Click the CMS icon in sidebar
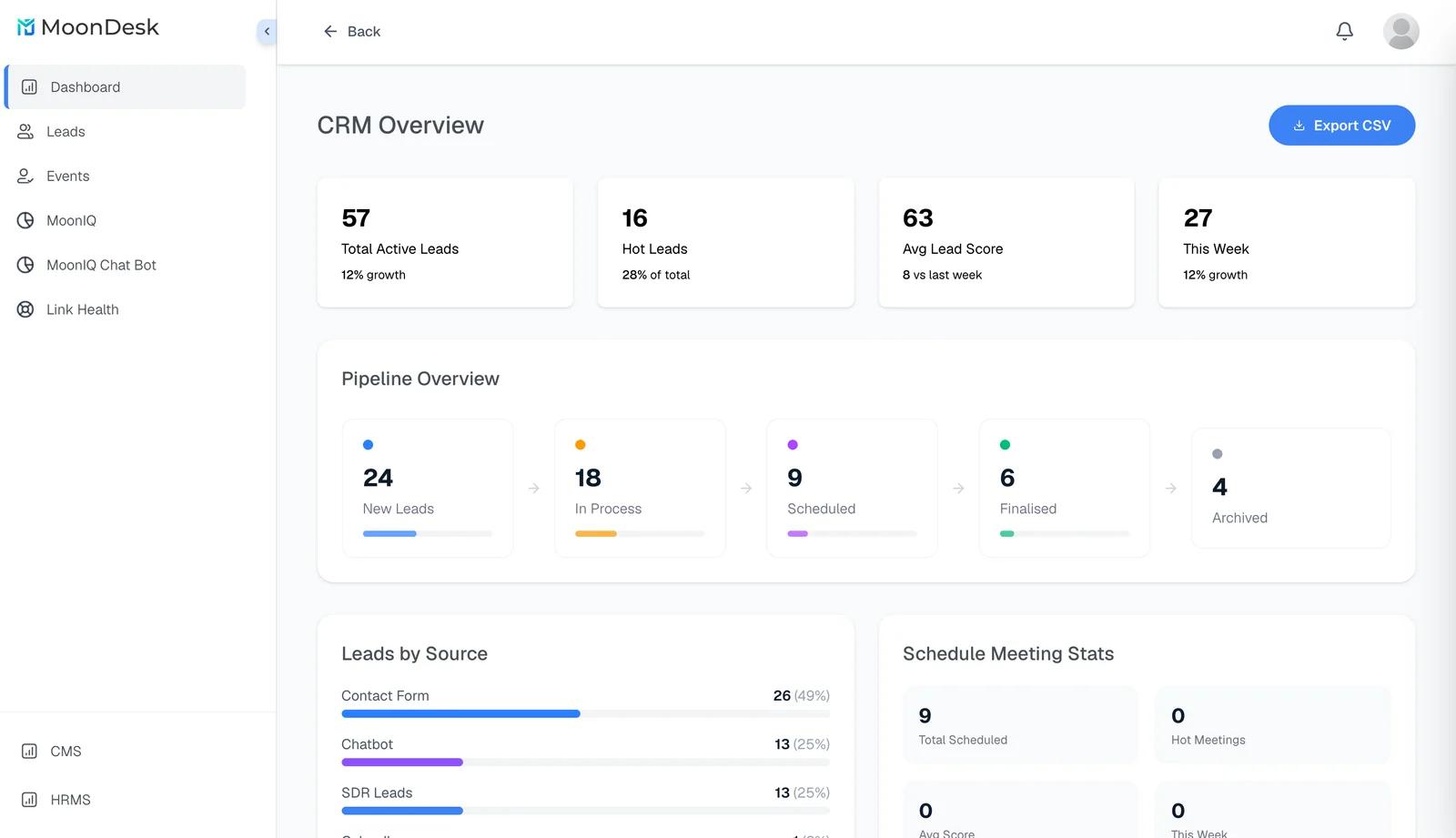The height and width of the screenshot is (838, 1456). pyautogui.click(x=29, y=752)
